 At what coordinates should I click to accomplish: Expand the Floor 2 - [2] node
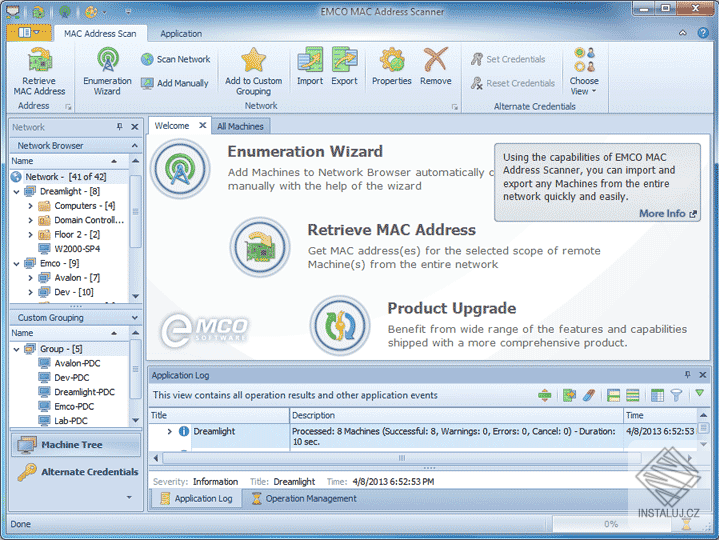click(x=31, y=235)
